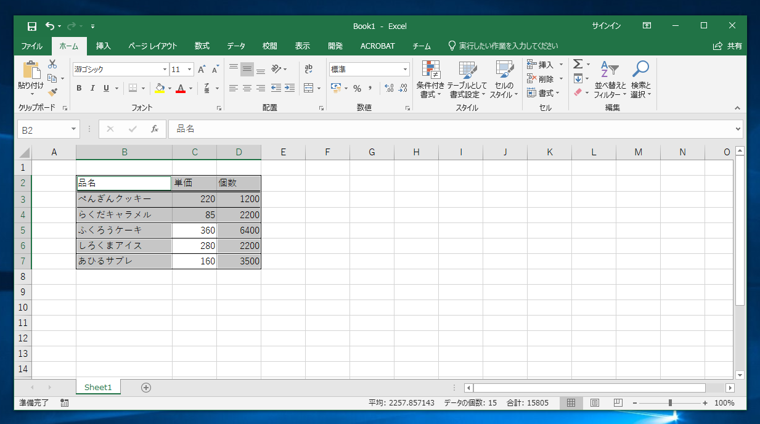Apply the red font color

[x=181, y=88]
